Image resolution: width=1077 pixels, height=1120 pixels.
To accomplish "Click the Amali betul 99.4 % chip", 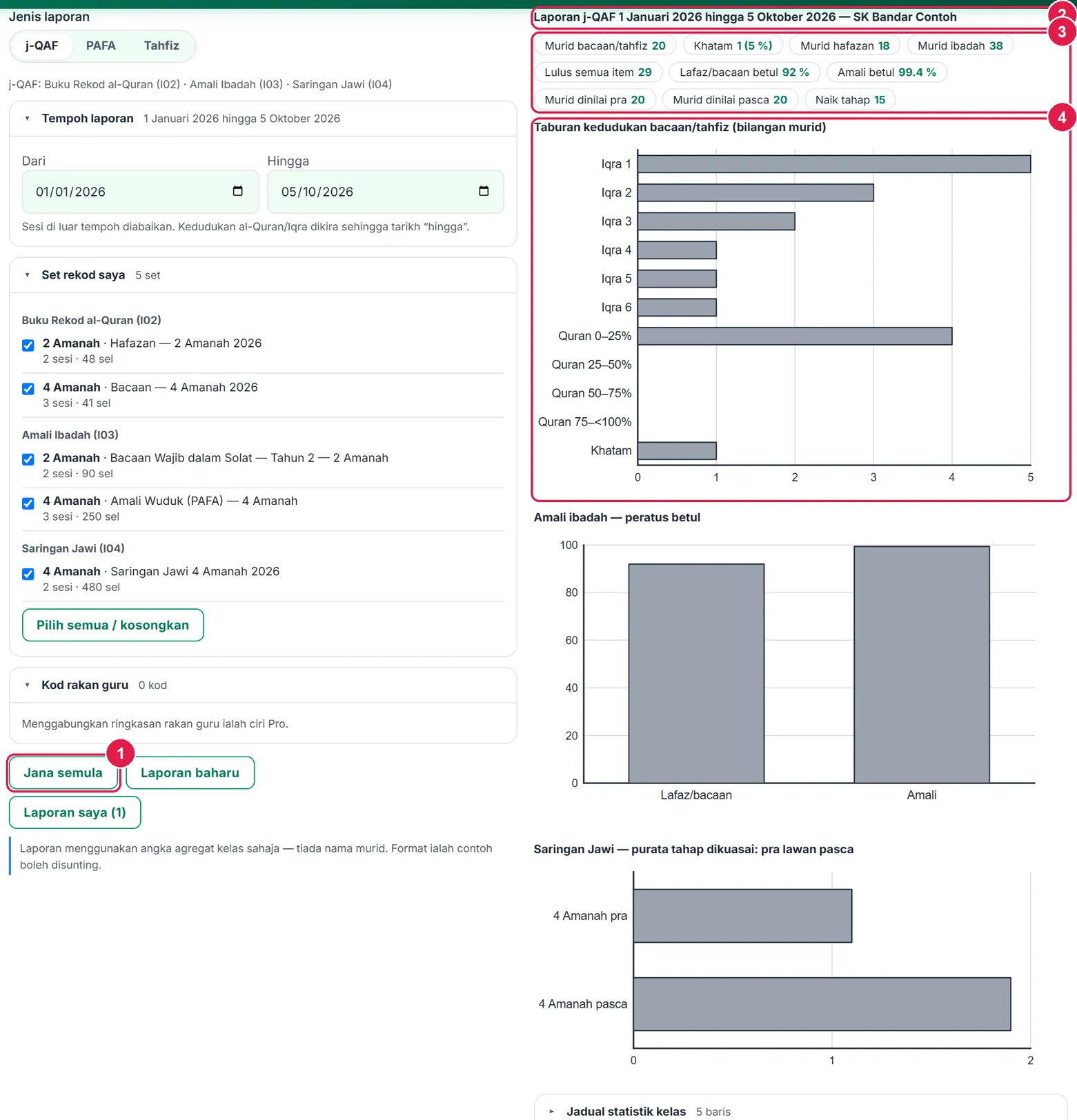I will 887,72.
